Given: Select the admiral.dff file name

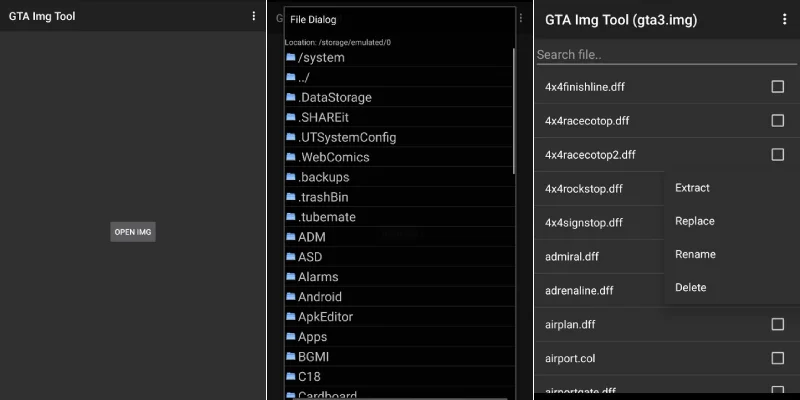Looking at the screenshot, I should pyautogui.click(x=571, y=257).
